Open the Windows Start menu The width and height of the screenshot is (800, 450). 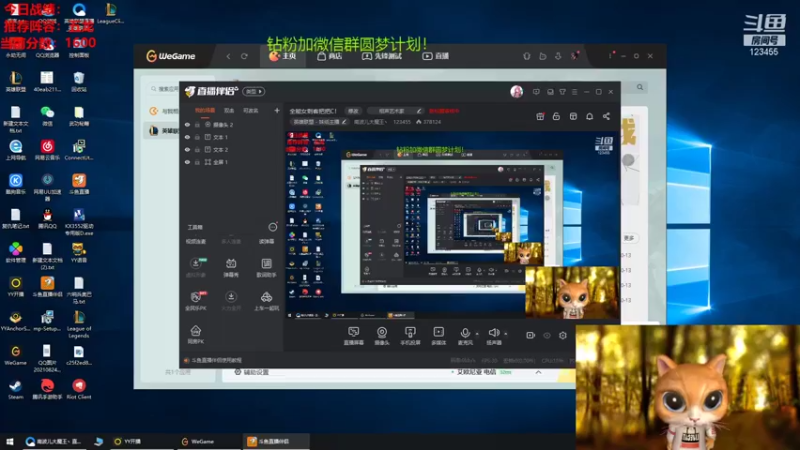click(x=9, y=442)
